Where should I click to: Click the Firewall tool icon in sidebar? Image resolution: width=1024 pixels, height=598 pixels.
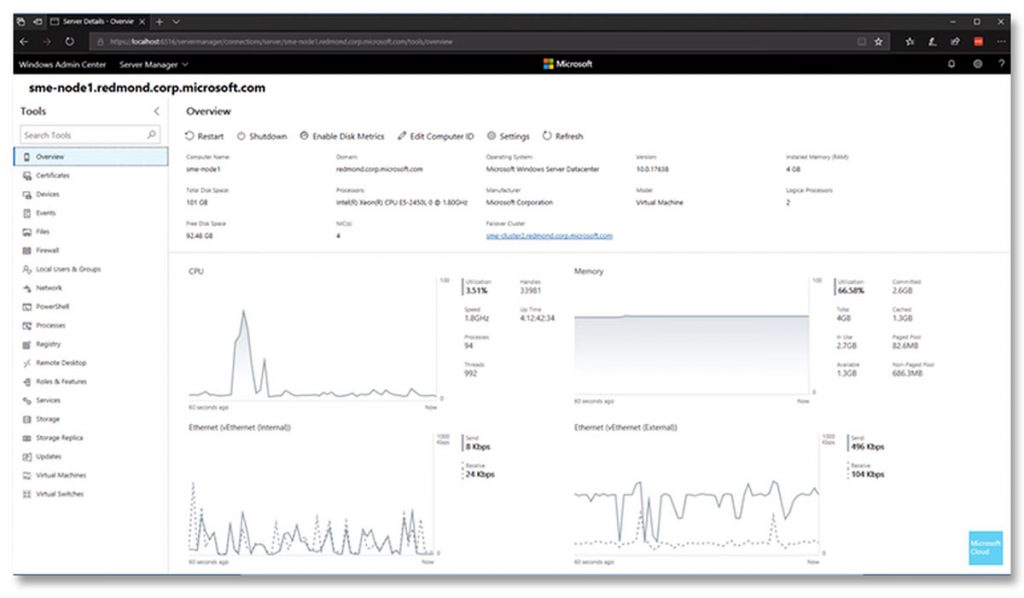tap(27, 251)
